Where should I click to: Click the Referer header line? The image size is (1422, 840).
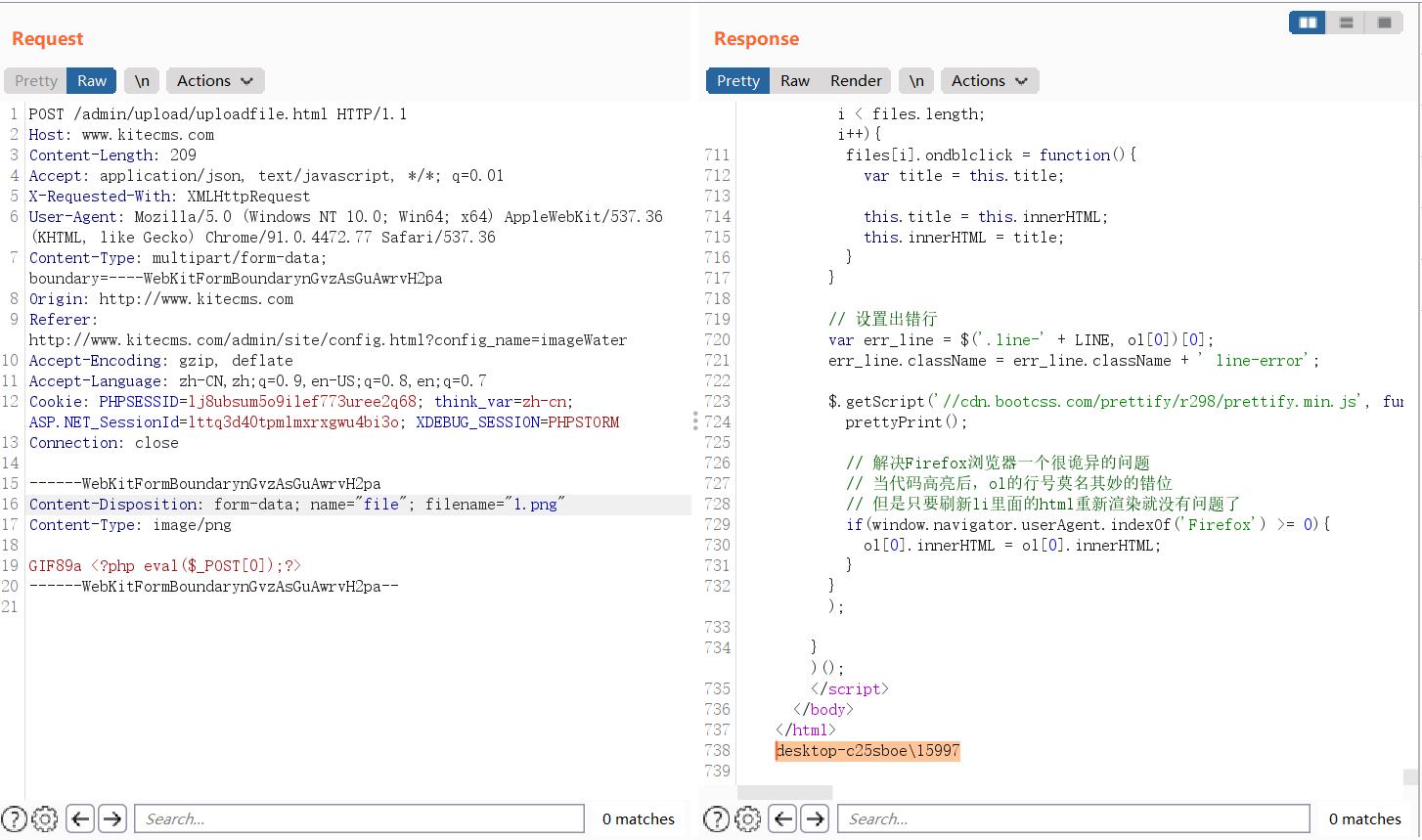coord(328,330)
